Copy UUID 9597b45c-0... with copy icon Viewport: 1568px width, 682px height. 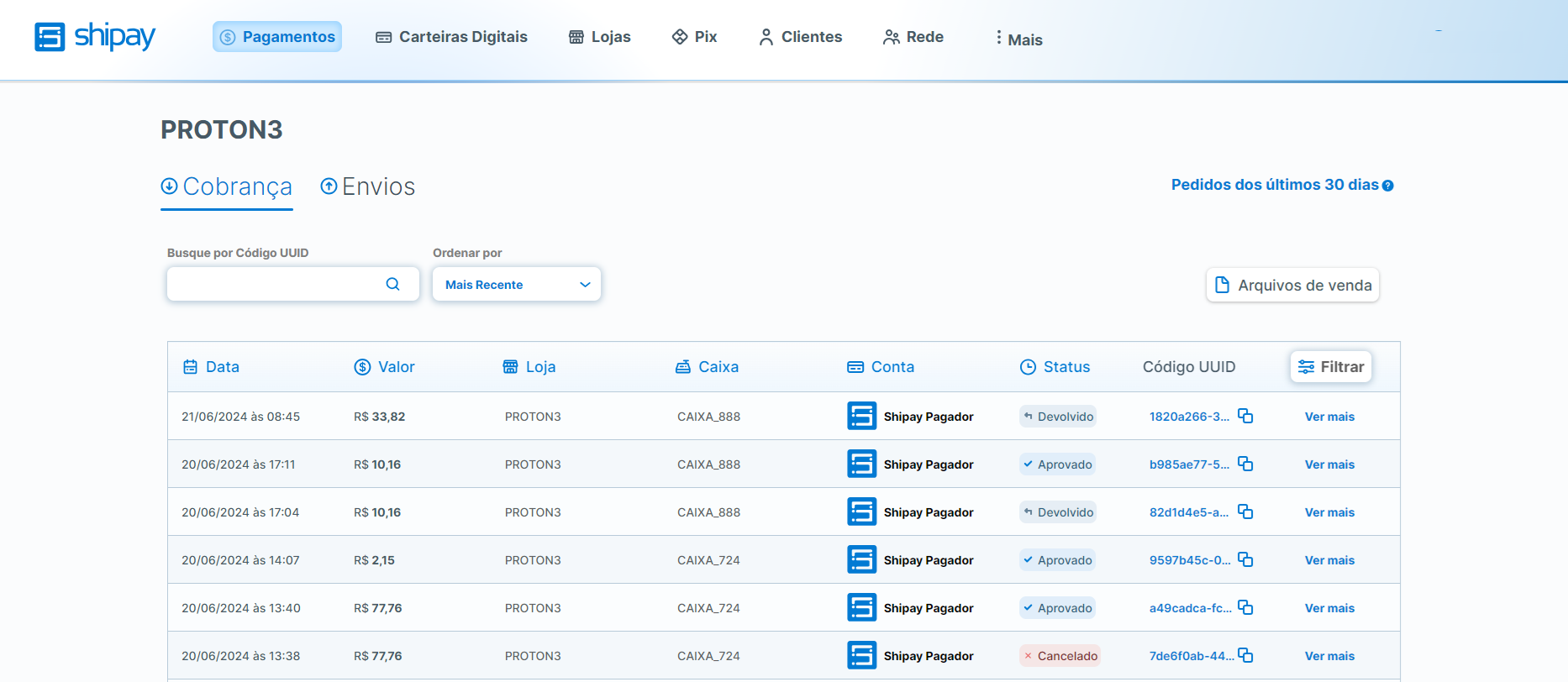click(x=1245, y=559)
